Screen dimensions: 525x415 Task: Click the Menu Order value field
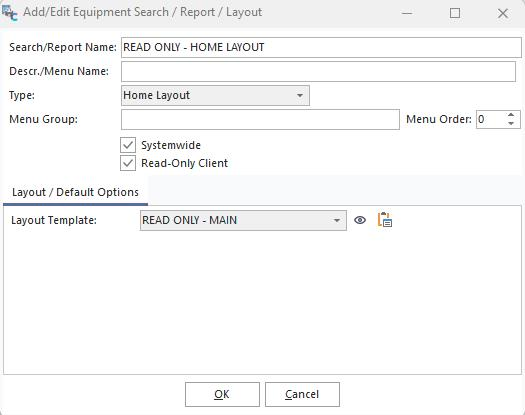coord(491,119)
